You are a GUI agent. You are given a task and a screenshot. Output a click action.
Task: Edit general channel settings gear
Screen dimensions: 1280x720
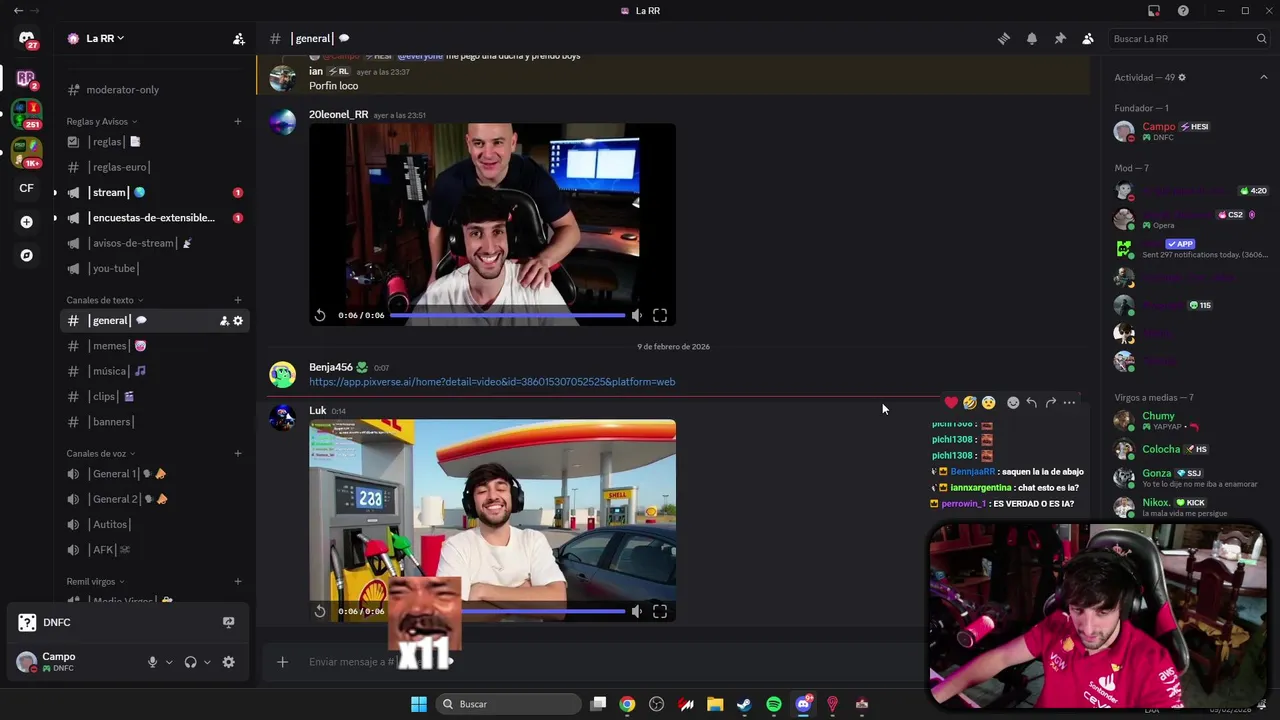click(238, 321)
